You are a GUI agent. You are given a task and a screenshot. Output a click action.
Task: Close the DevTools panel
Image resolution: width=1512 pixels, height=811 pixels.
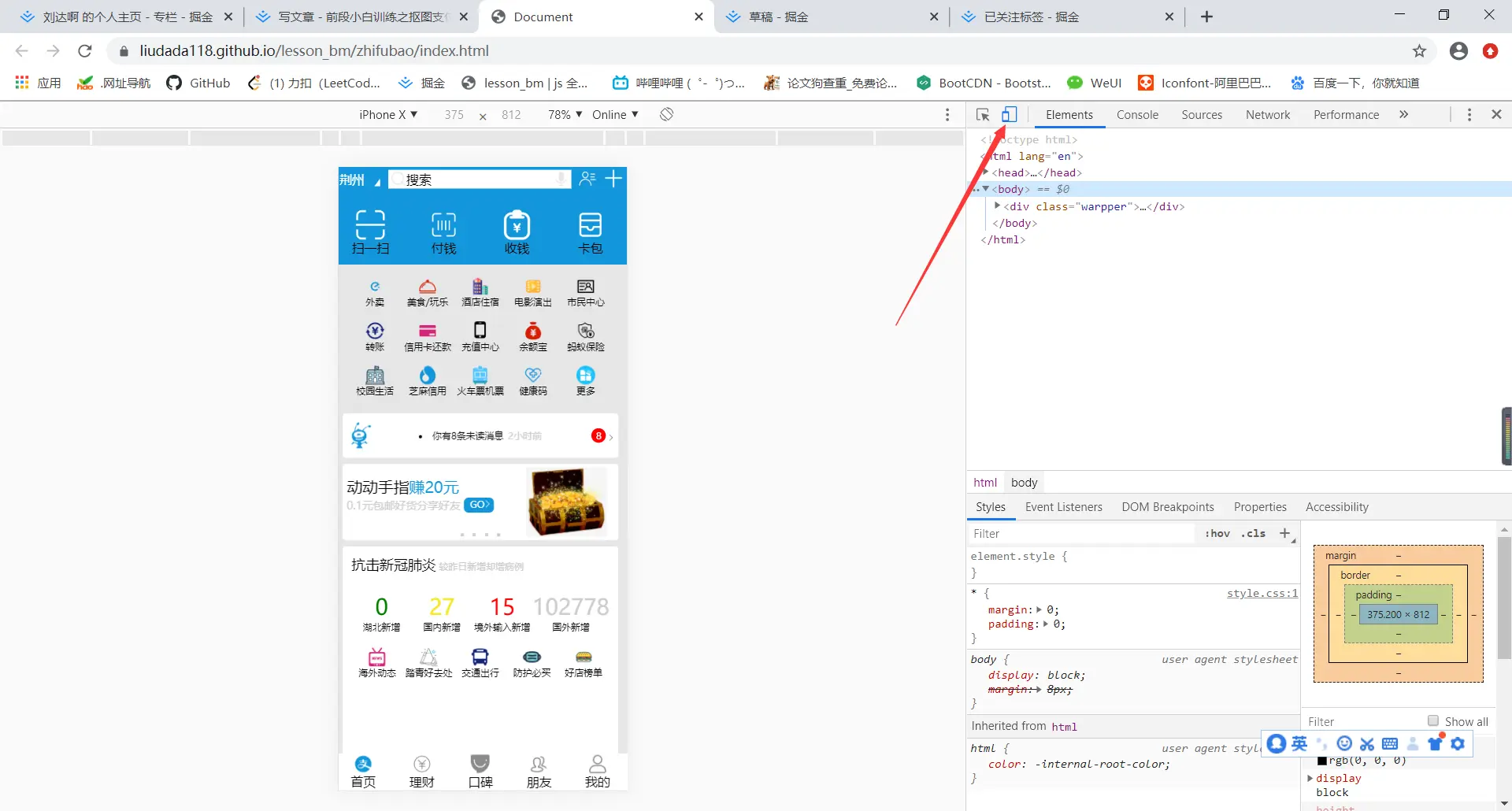1496,115
